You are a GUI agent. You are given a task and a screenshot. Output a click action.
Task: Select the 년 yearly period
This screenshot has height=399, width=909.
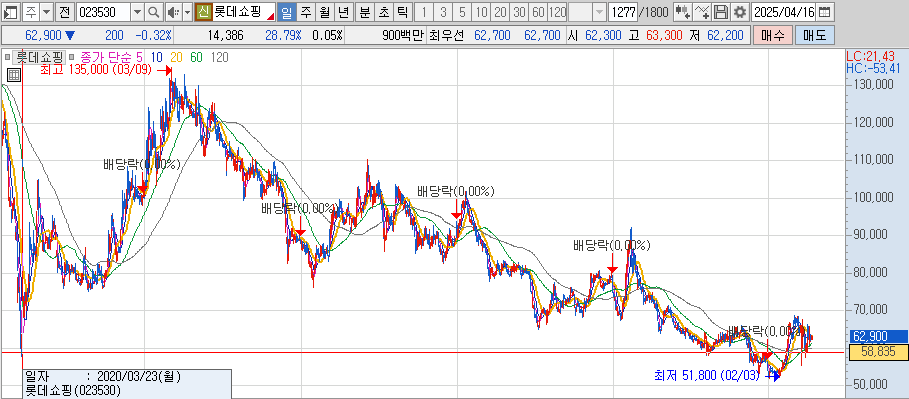pyautogui.click(x=343, y=11)
